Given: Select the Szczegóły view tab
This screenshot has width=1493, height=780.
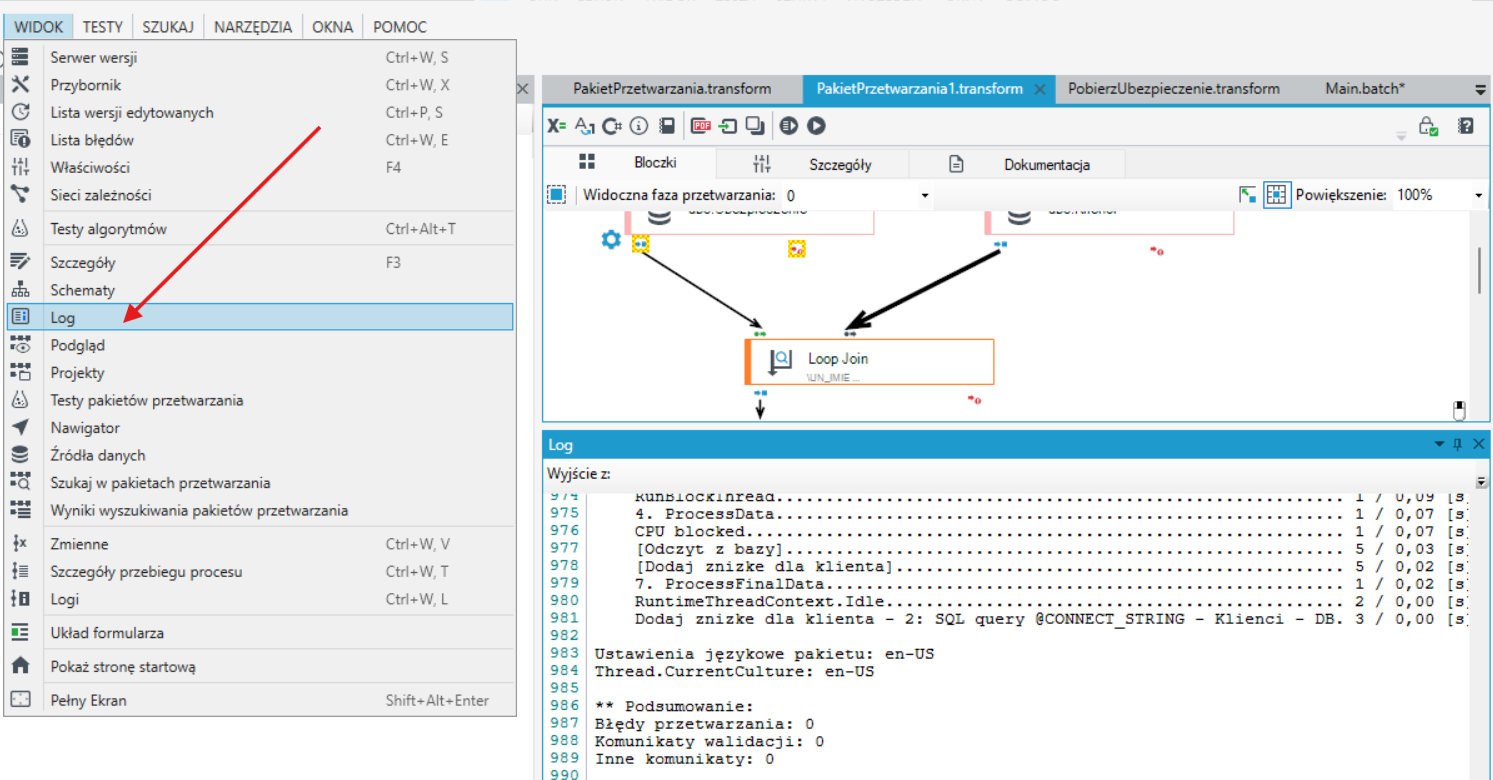Looking at the screenshot, I should click(812, 165).
